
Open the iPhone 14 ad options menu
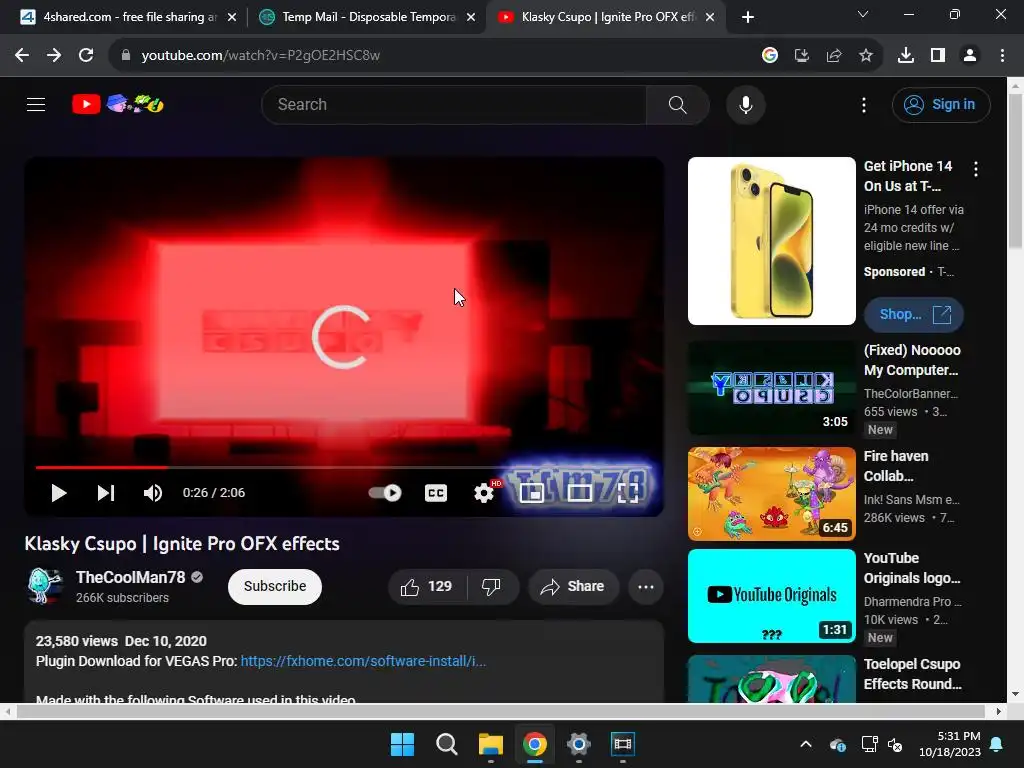click(x=976, y=169)
